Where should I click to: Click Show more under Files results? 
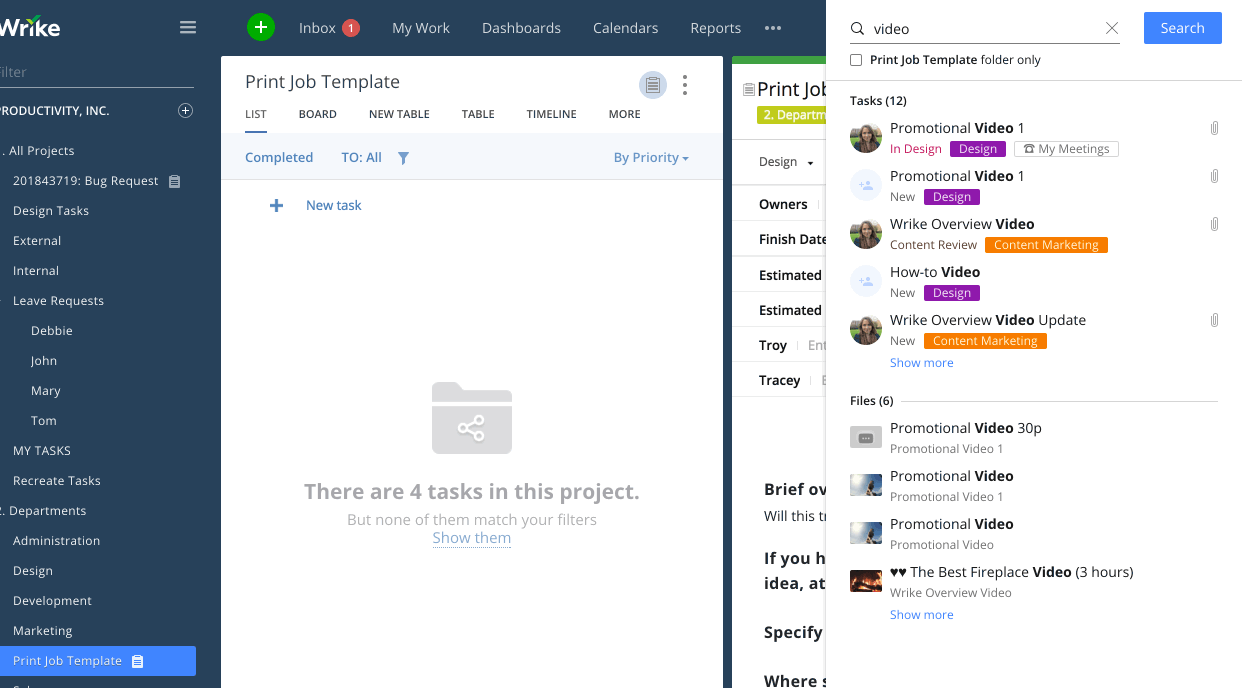click(921, 615)
